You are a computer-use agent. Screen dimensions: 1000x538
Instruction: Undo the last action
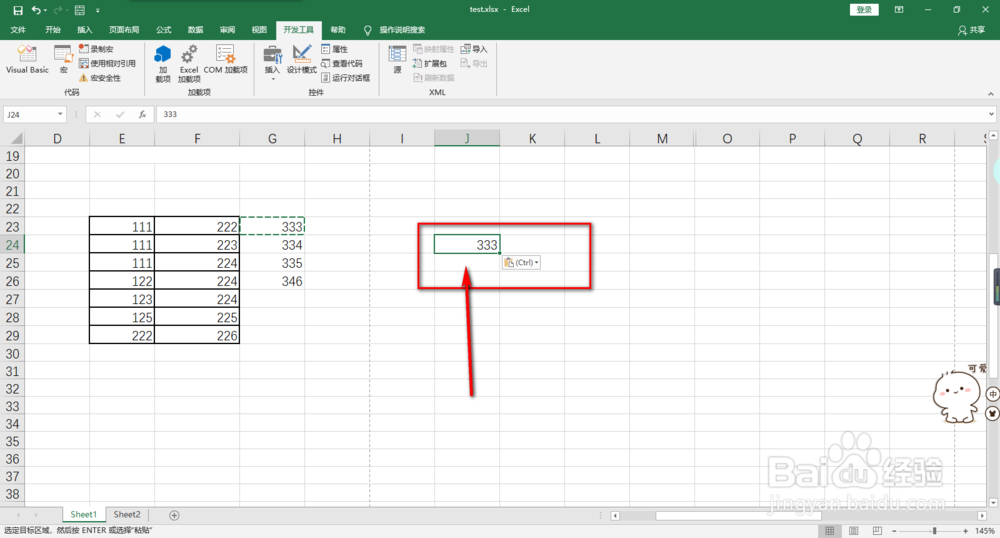click(x=36, y=10)
